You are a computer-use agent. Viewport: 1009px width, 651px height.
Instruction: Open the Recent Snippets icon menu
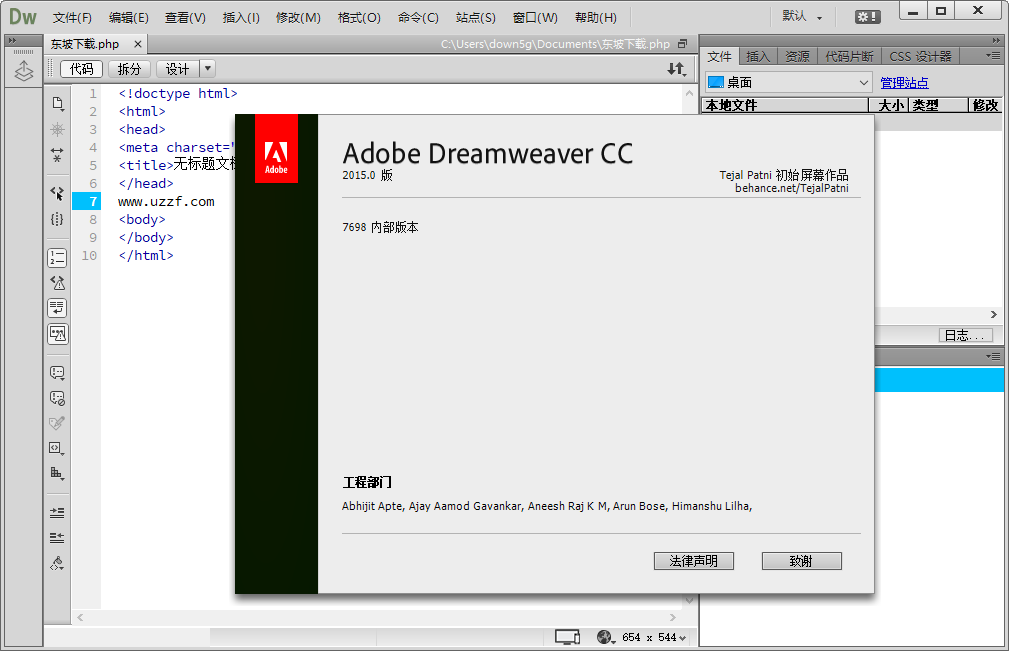(x=57, y=448)
